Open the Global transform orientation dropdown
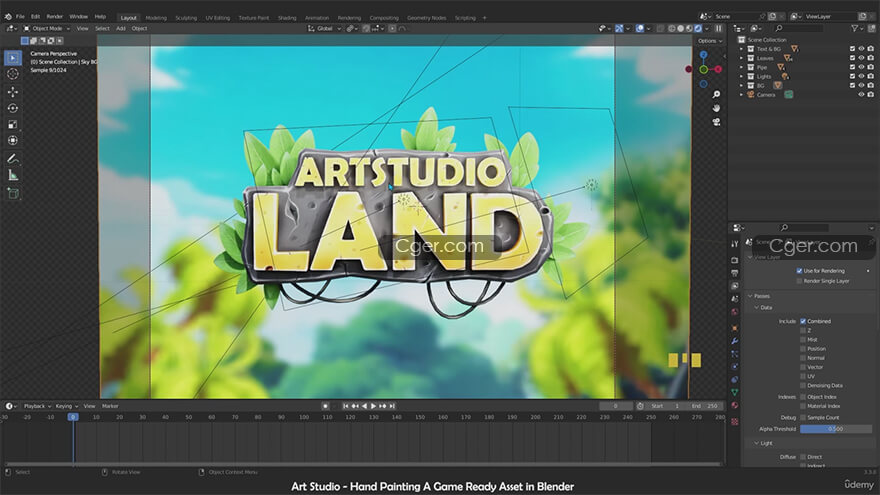The height and width of the screenshot is (495, 880). tap(324, 29)
